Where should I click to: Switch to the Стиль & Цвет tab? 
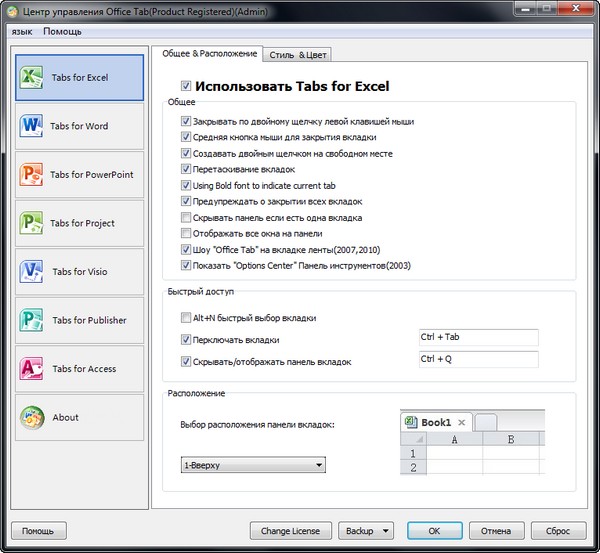tap(297, 55)
